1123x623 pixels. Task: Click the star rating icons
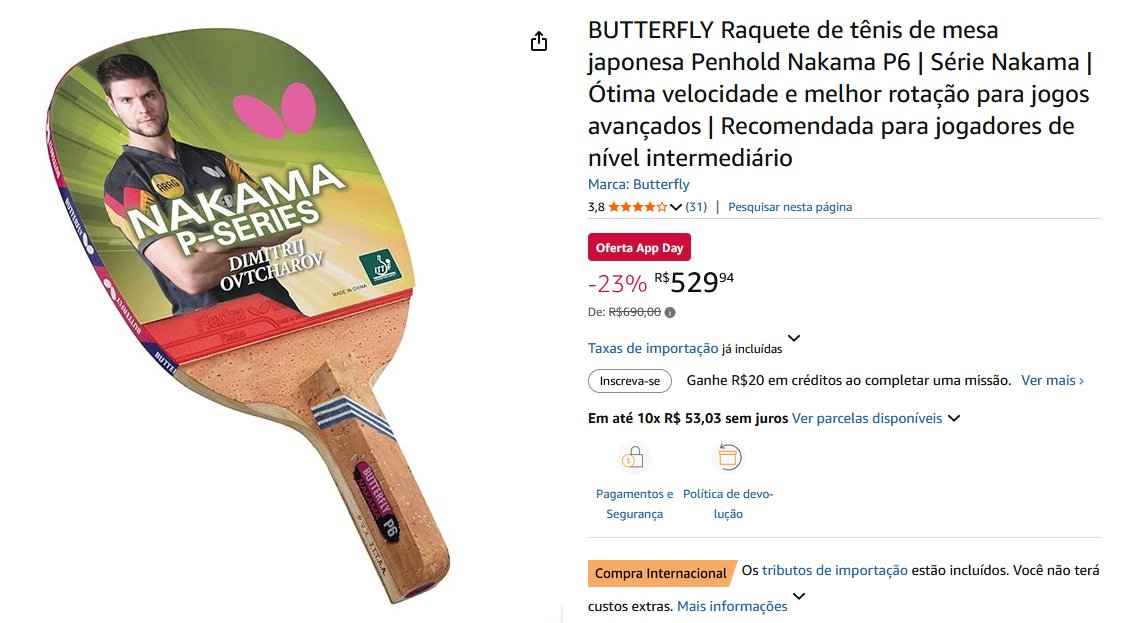coord(637,207)
